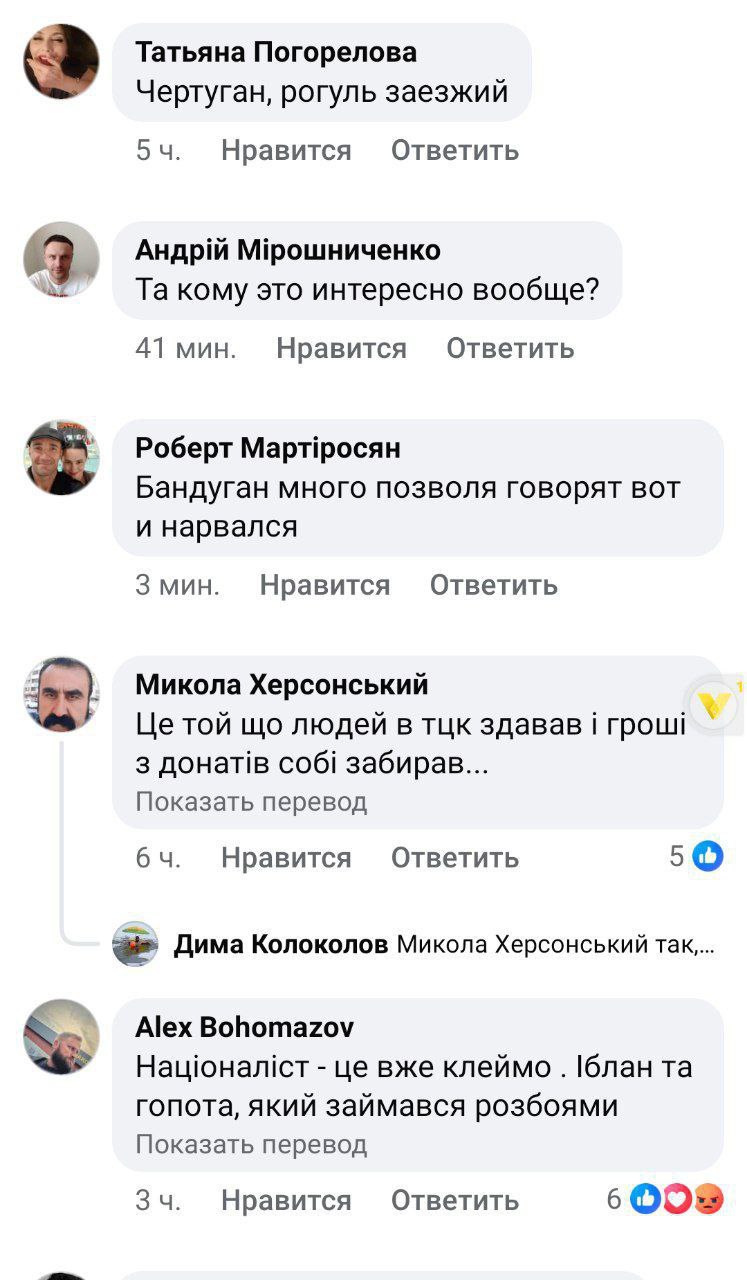747x1280 pixels.
Task: Click Нравится under Роберт Мартіросян's comment
Action: pyautogui.click(x=322, y=586)
